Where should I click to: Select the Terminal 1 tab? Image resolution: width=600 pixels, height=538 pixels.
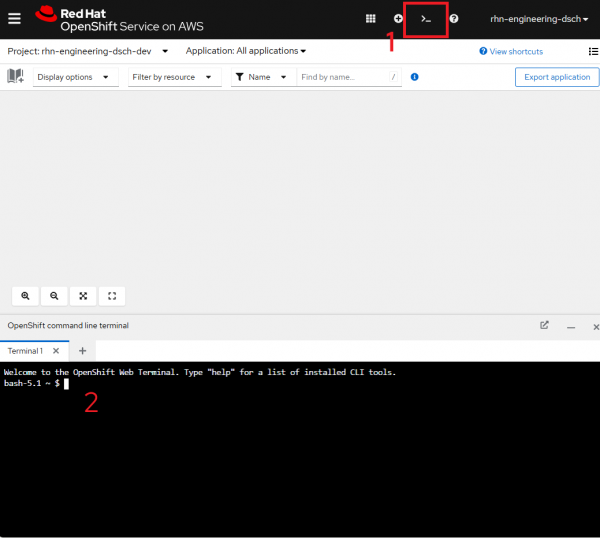[26, 351]
